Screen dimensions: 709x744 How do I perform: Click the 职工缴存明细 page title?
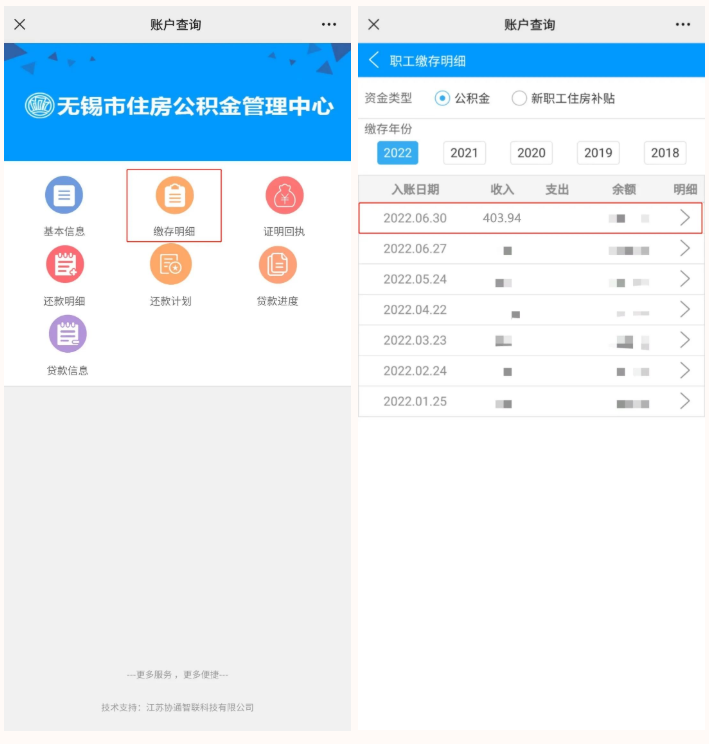(x=428, y=61)
